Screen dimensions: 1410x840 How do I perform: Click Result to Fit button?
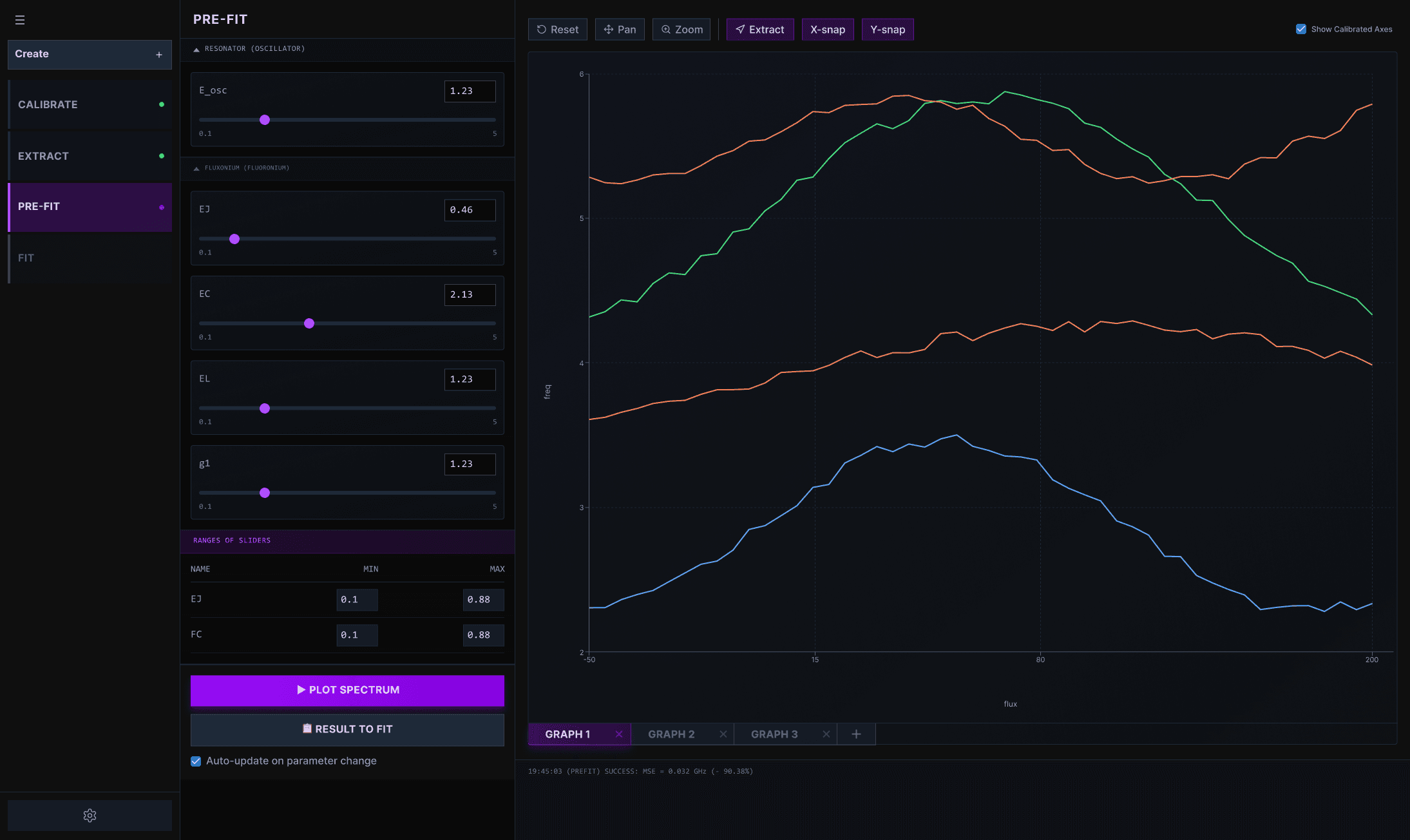(x=347, y=729)
